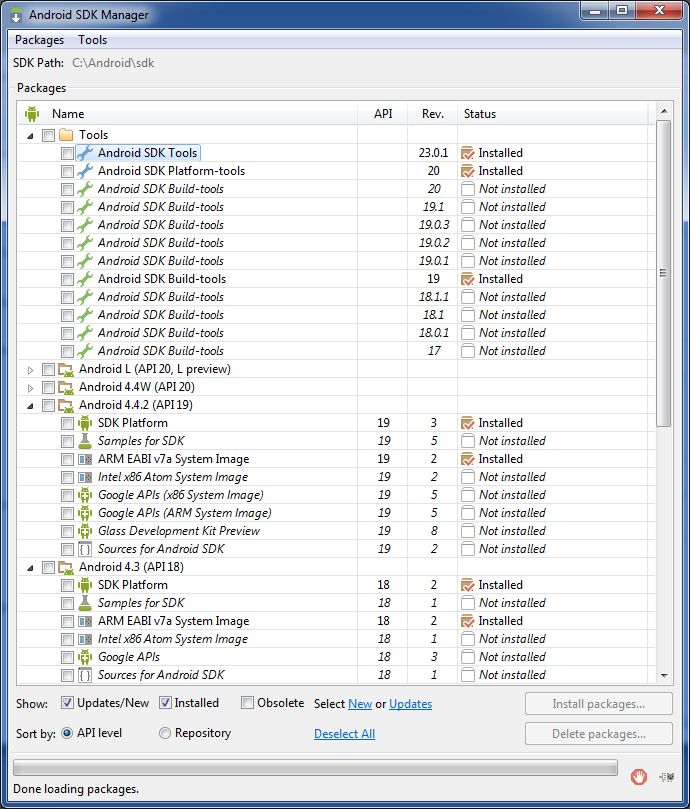Click the wrench icon of Android SDK Platform-tools
This screenshot has width=690, height=809.
(x=85, y=171)
